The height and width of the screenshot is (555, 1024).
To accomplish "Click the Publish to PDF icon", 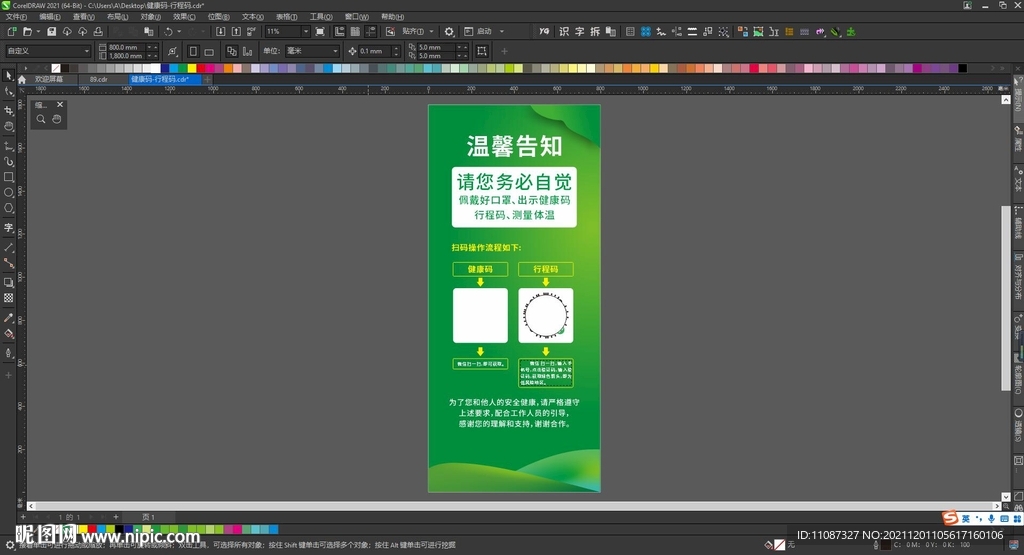I will [251, 31].
